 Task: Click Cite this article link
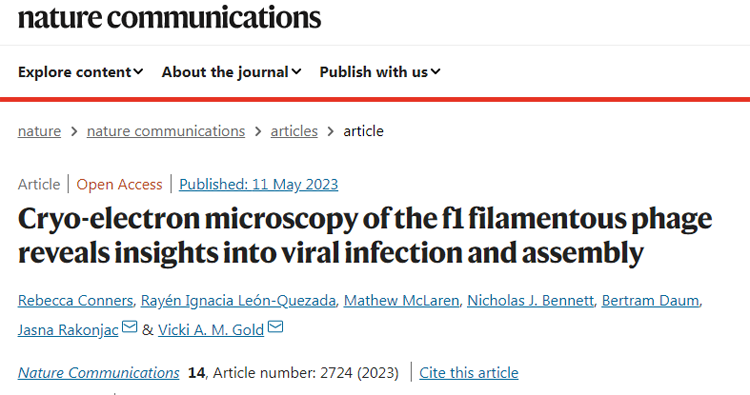pyautogui.click(x=469, y=373)
